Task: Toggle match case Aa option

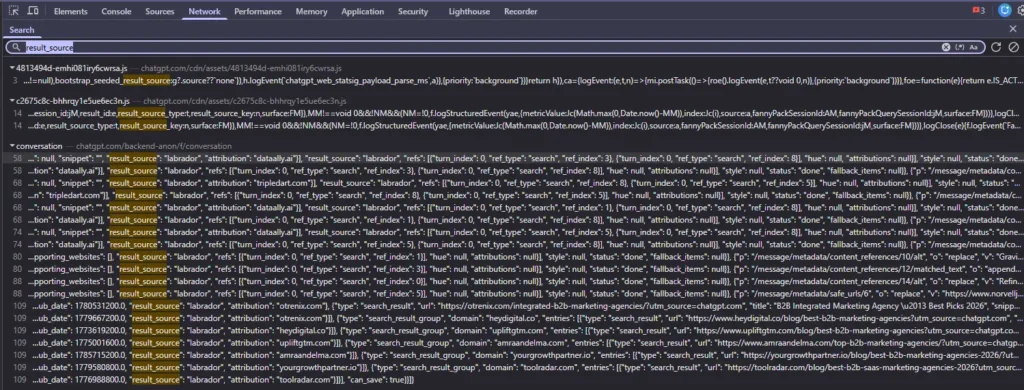Action: click(x=973, y=47)
